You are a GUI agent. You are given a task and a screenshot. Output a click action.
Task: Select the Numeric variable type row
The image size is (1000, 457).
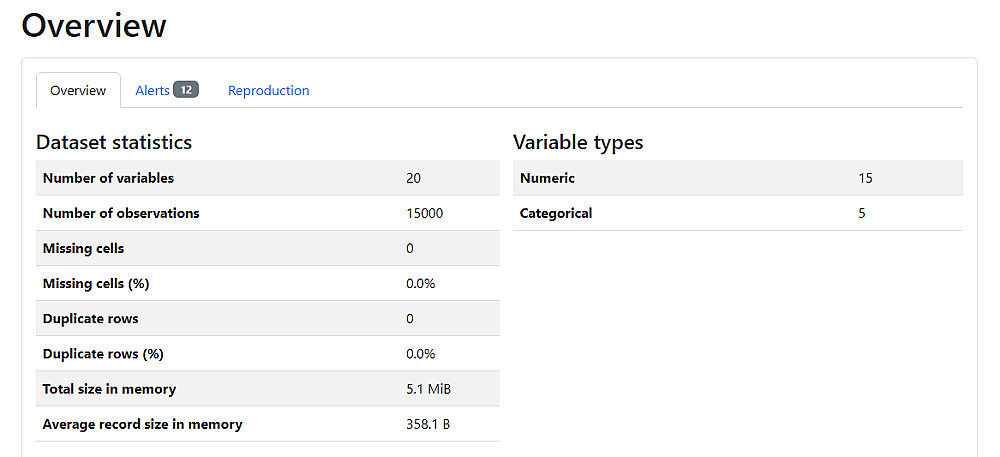click(x=547, y=178)
